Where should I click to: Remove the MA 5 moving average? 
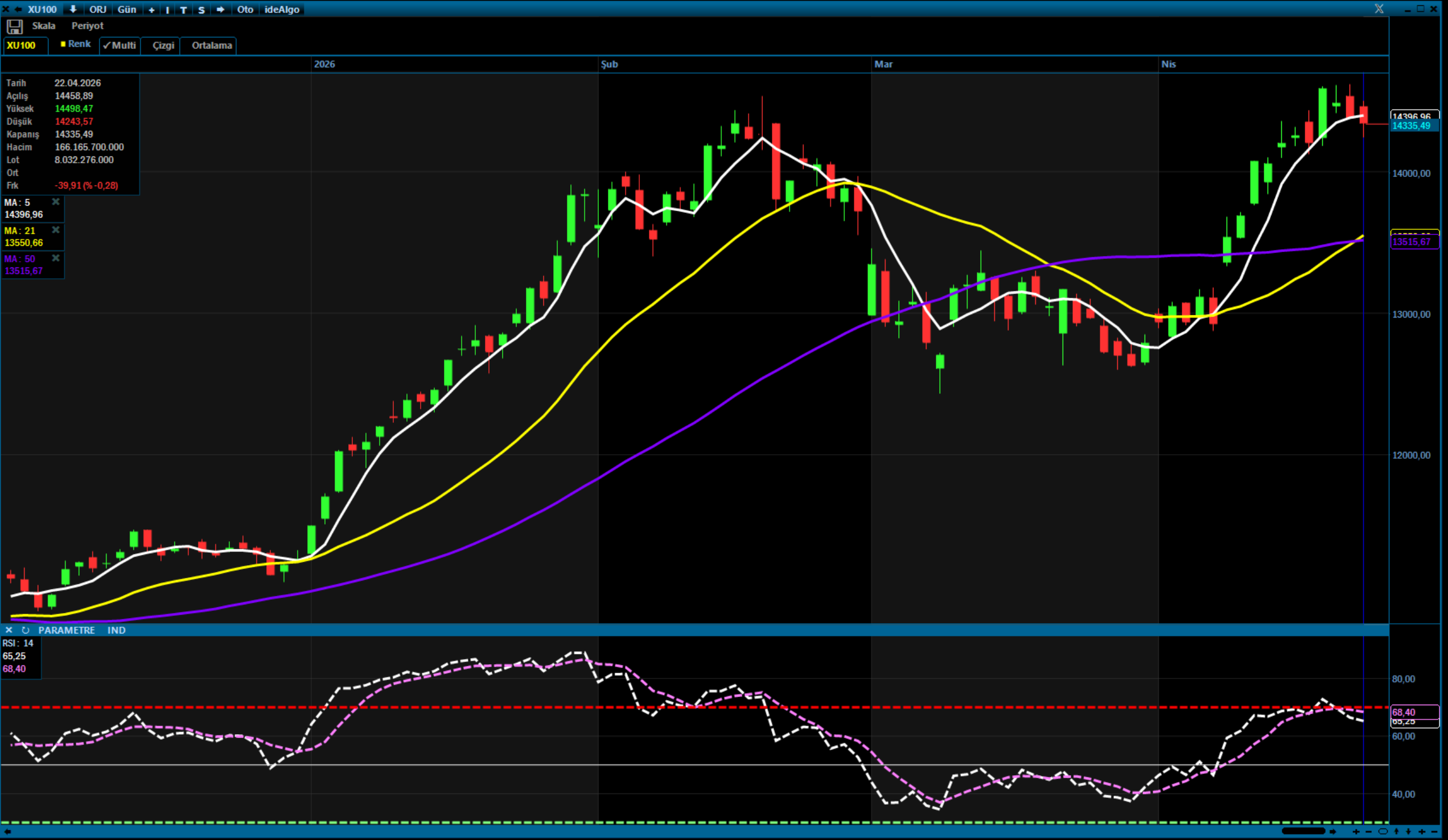(x=56, y=201)
